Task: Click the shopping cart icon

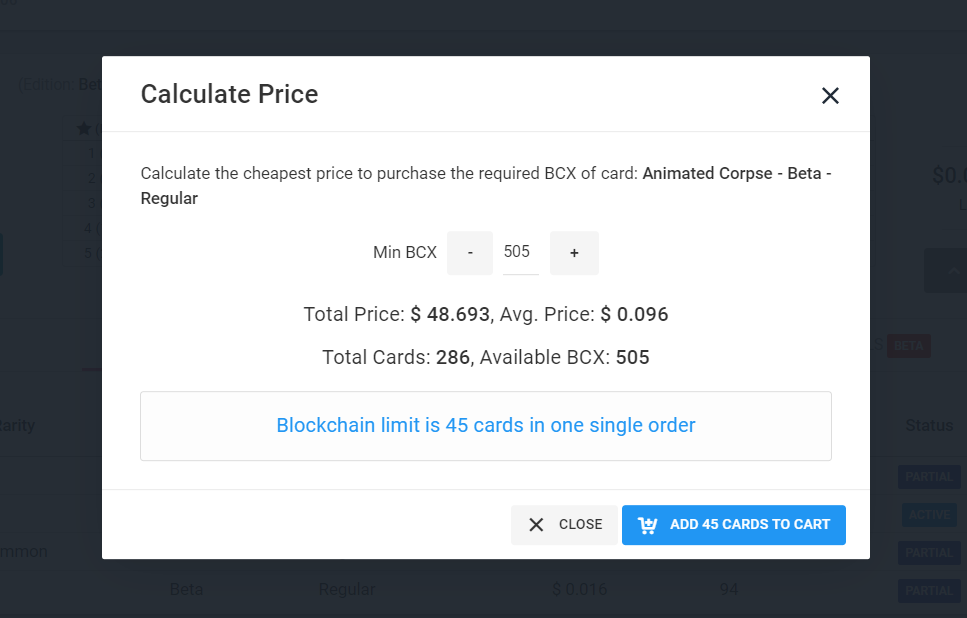Action: coord(647,525)
